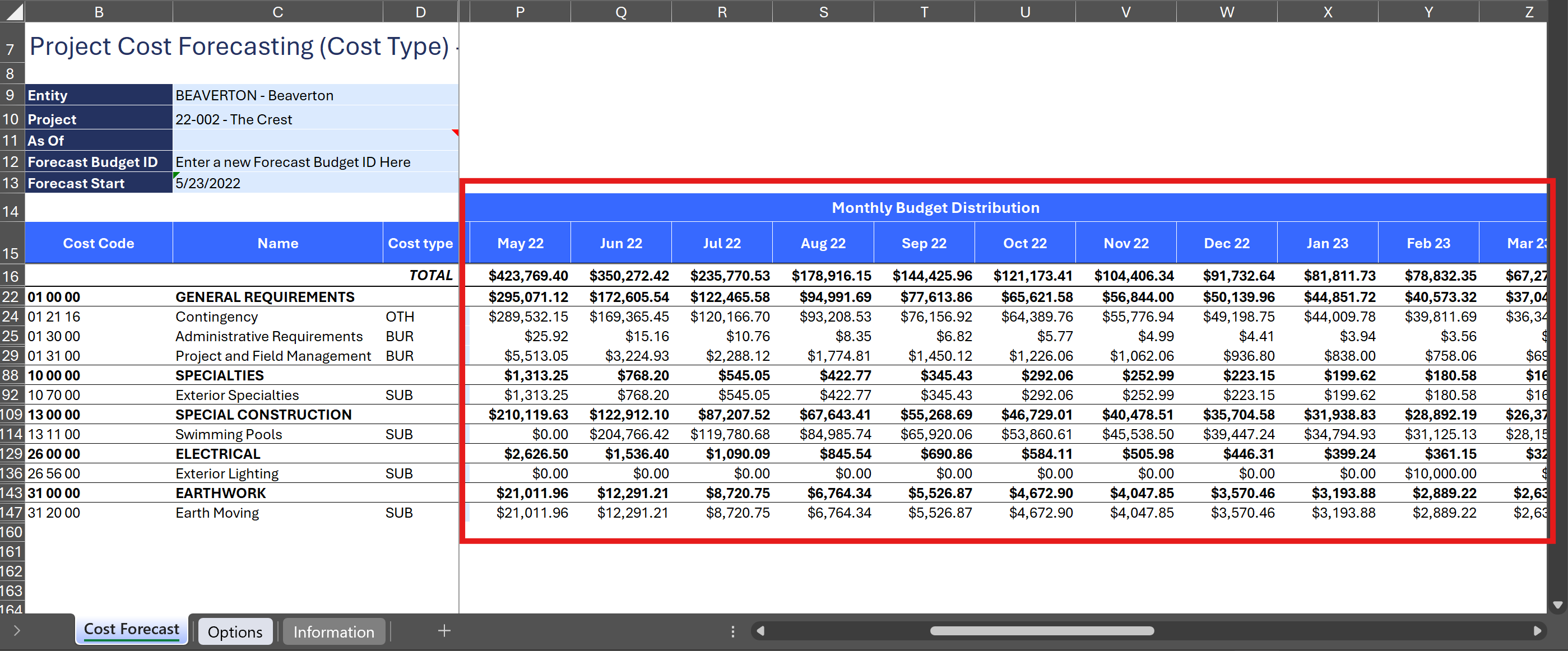Image resolution: width=1568 pixels, height=651 pixels.
Task: Open the Information sheet tab
Action: tap(333, 631)
